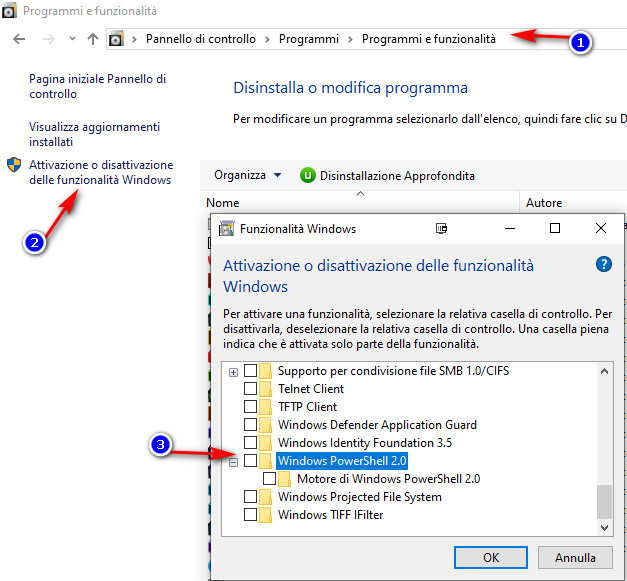The height and width of the screenshot is (581, 627).
Task: Expand chevron after Programmi breadcrumb
Action: coord(350,39)
